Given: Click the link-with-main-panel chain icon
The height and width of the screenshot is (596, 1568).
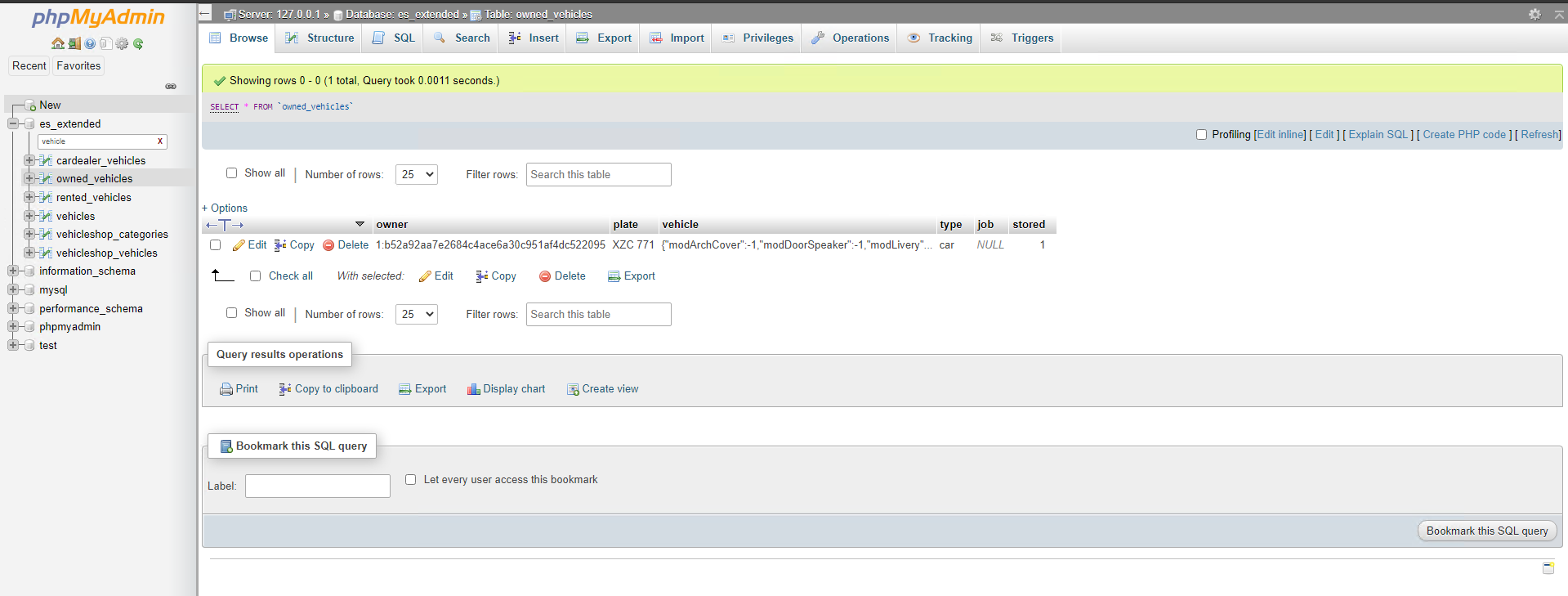Looking at the screenshot, I should (x=171, y=86).
